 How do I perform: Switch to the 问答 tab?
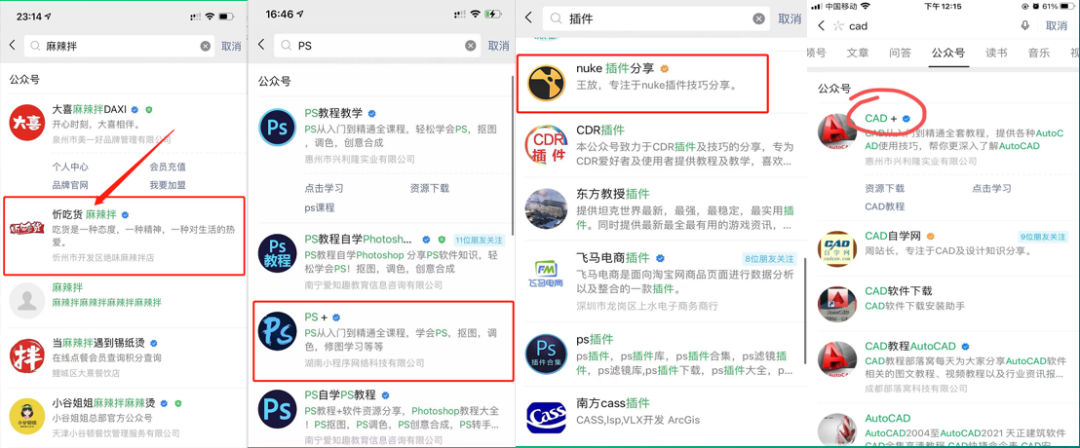[x=900, y=52]
